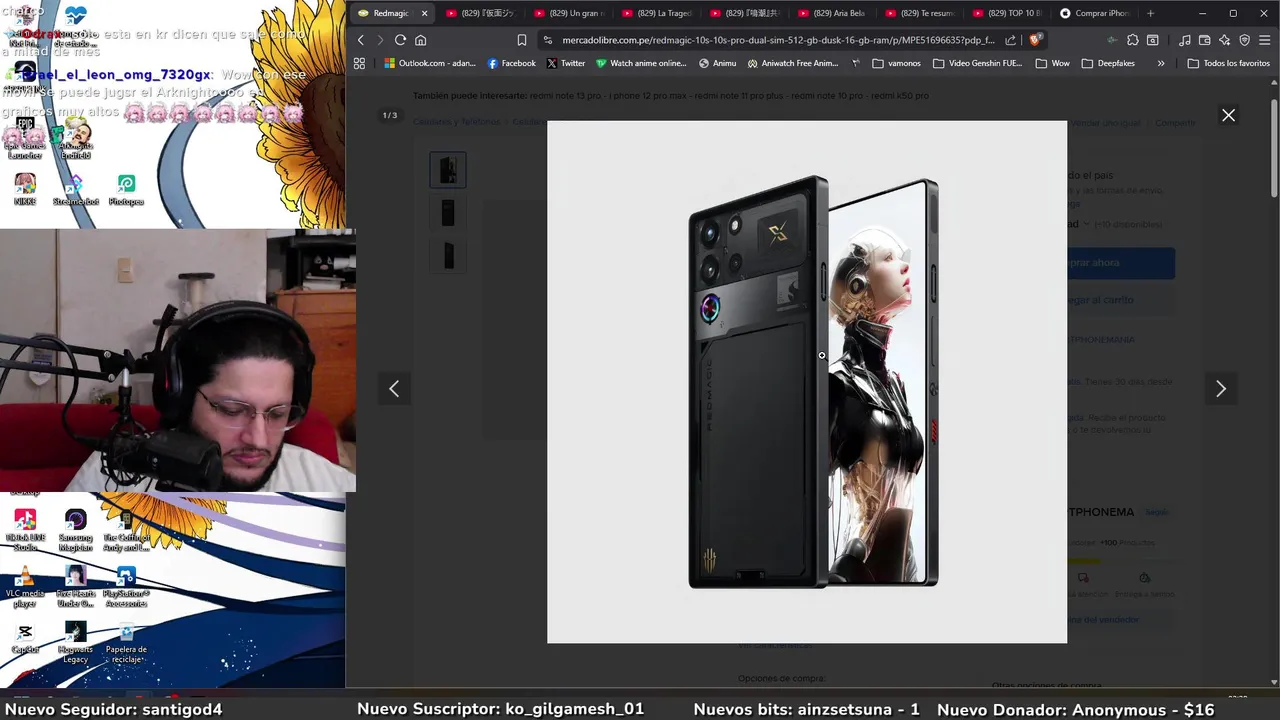Bookmark this page icon in toolbar
The height and width of the screenshot is (720, 1280).
[521, 40]
